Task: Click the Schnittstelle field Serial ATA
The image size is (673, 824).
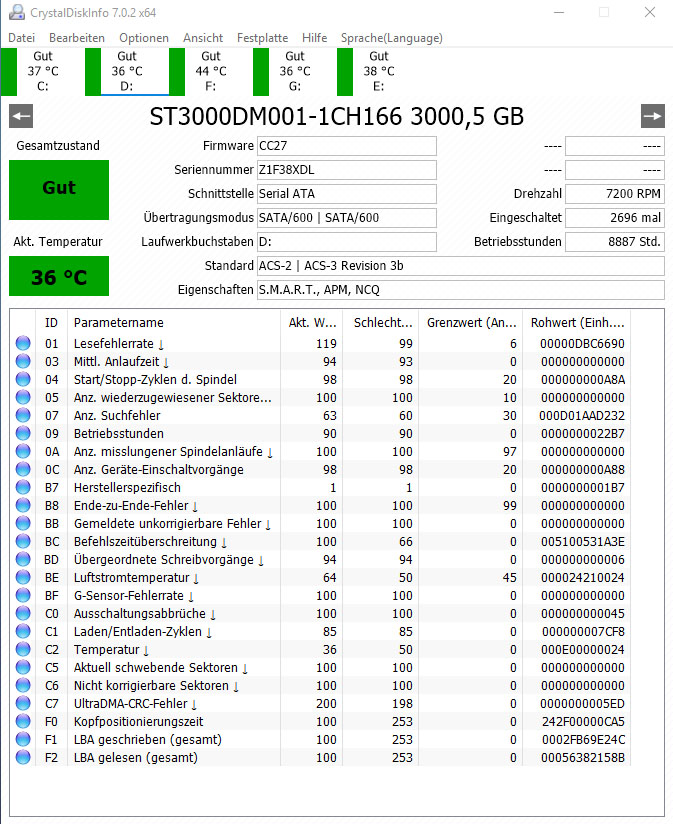Action: (347, 194)
